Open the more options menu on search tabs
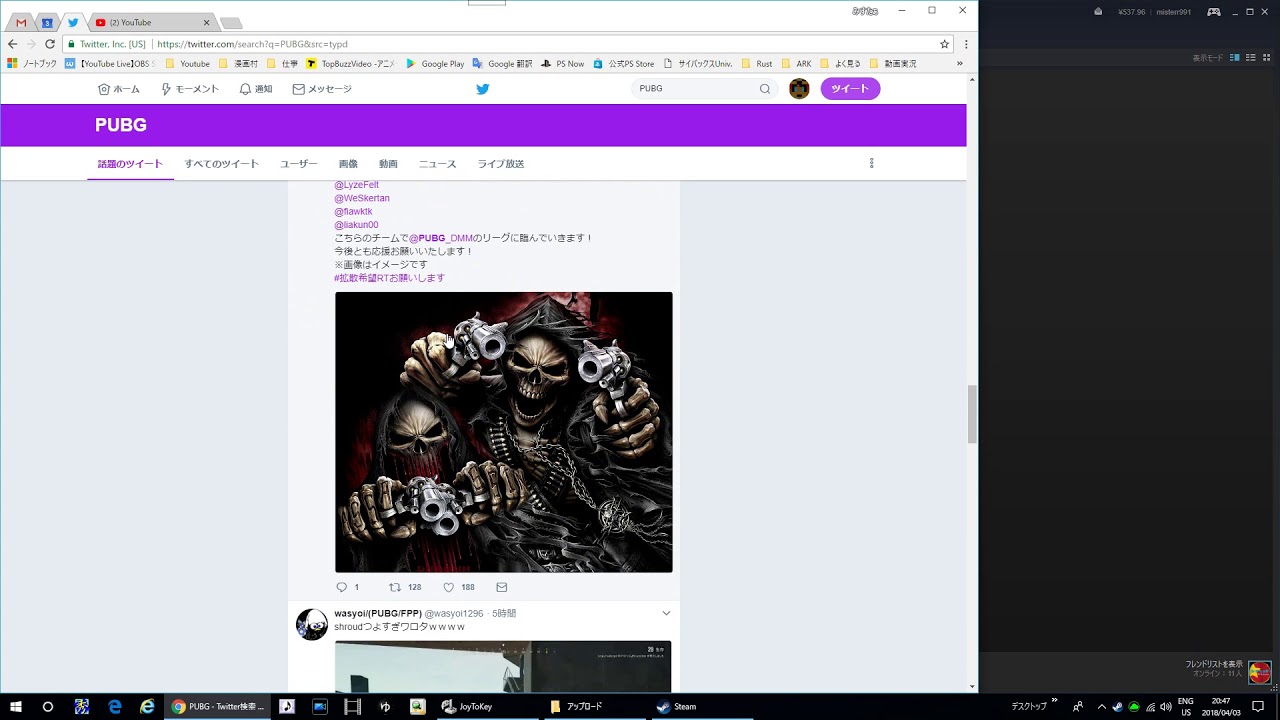Screen dimensions: 1280x720 coord(871,163)
